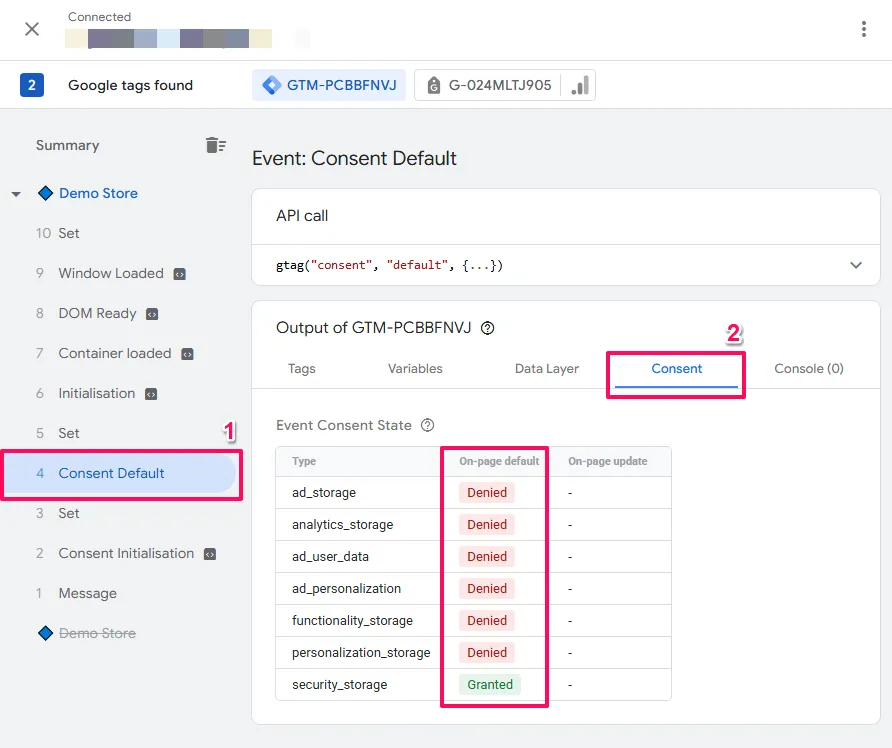The height and width of the screenshot is (748, 892).
Task: Switch to the Tags tab
Action: click(x=301, y=368)
